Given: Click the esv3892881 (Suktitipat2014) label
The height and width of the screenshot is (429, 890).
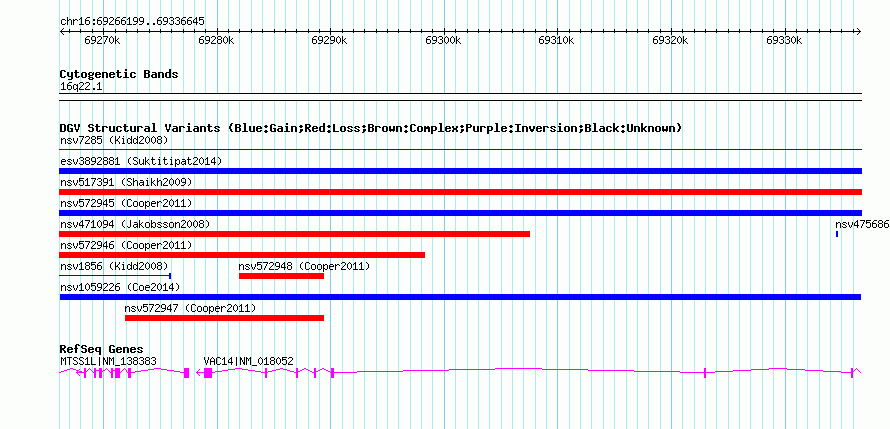Looking at the screenshot, I should point(141,161).
